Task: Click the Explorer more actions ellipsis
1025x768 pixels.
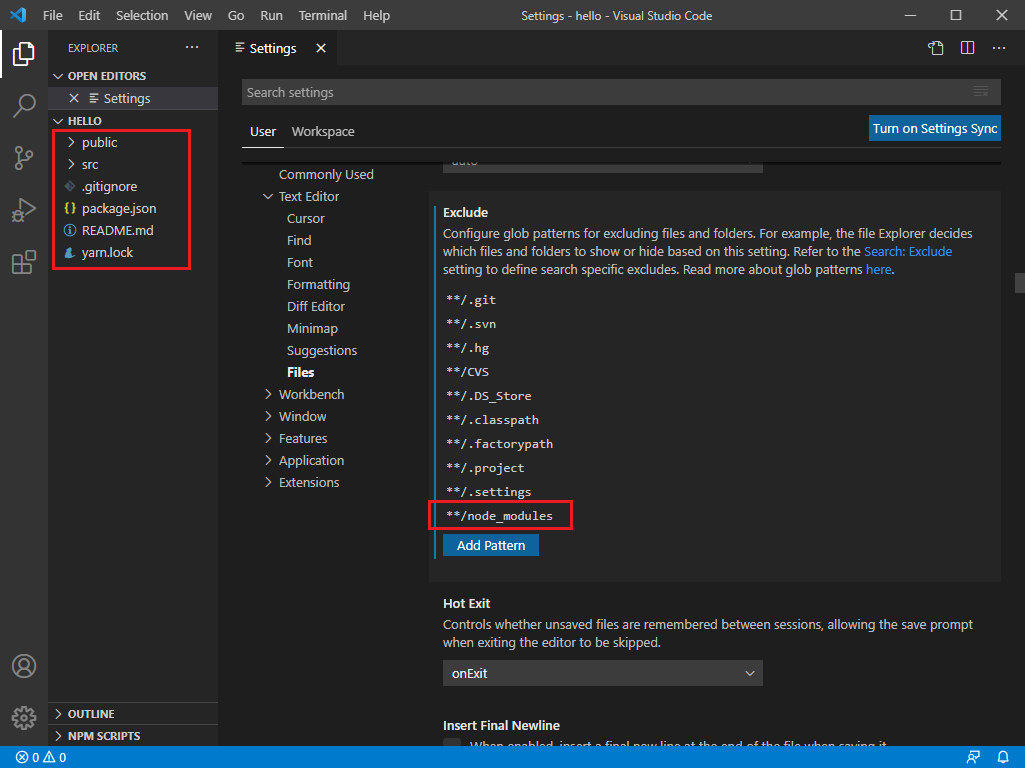Action: [192, 47]
